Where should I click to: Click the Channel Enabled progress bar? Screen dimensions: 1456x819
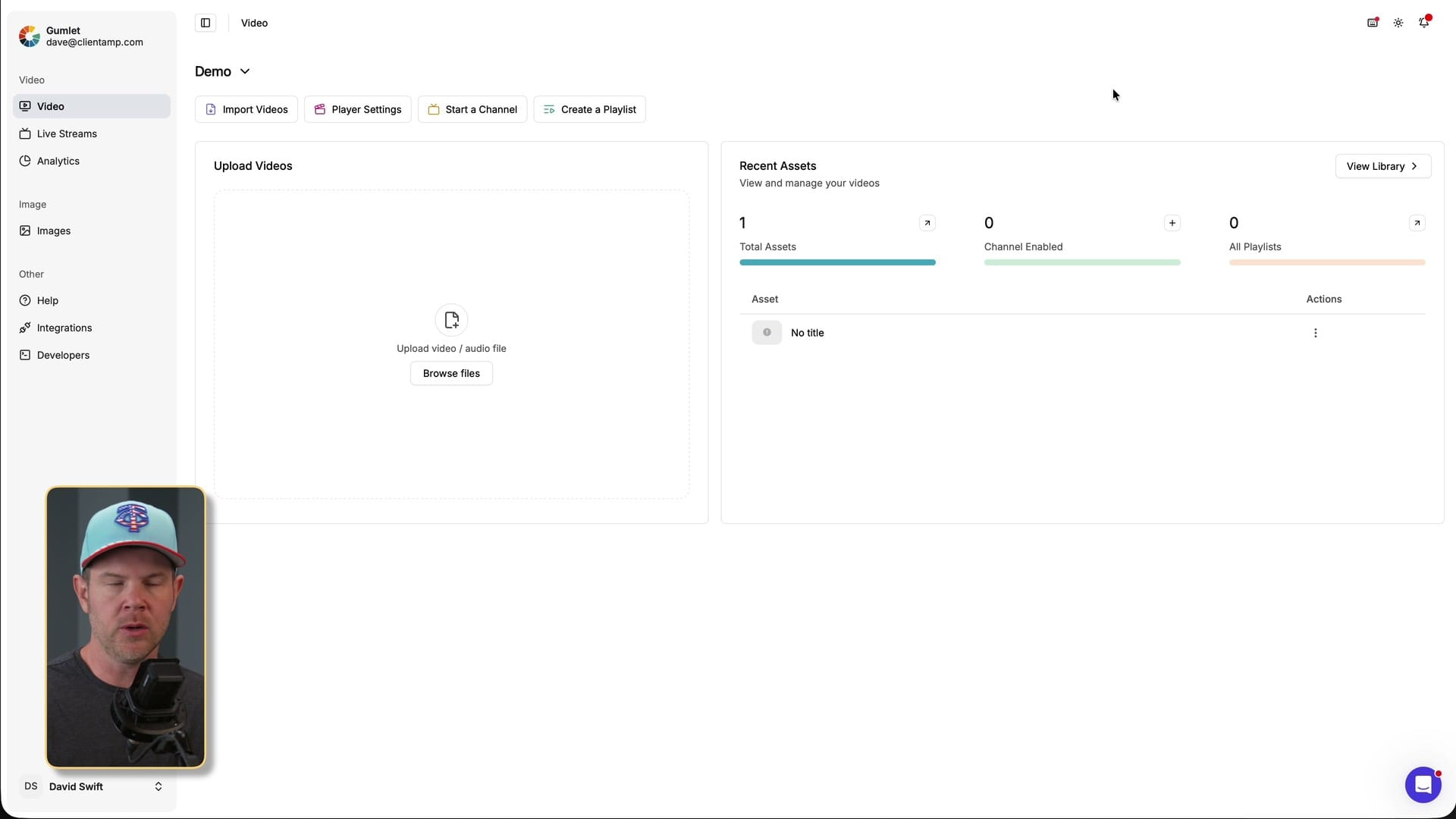1082,262
